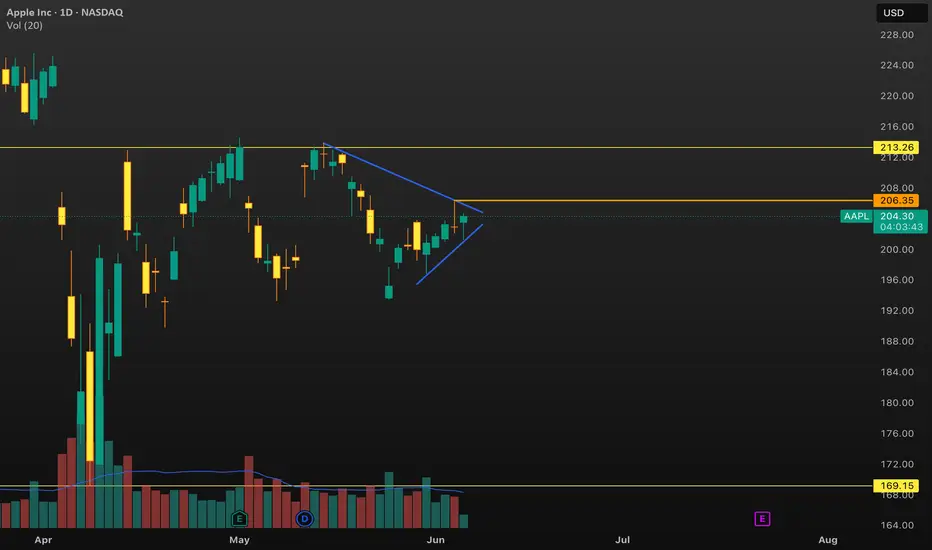Click the 220.00 price axis label
932x550 pixels.
(x=896, y=96)
